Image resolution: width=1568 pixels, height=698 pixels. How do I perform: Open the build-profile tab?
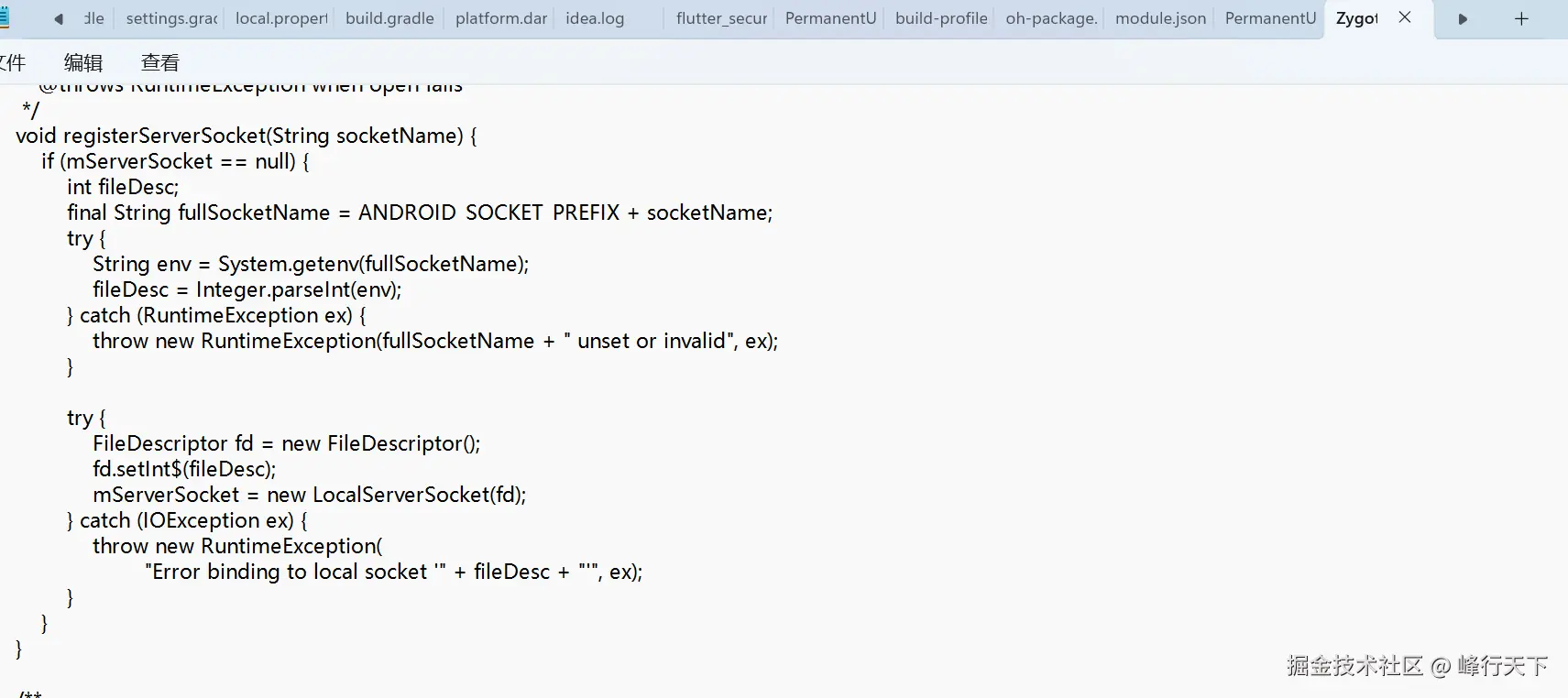[x=941, y=18]
